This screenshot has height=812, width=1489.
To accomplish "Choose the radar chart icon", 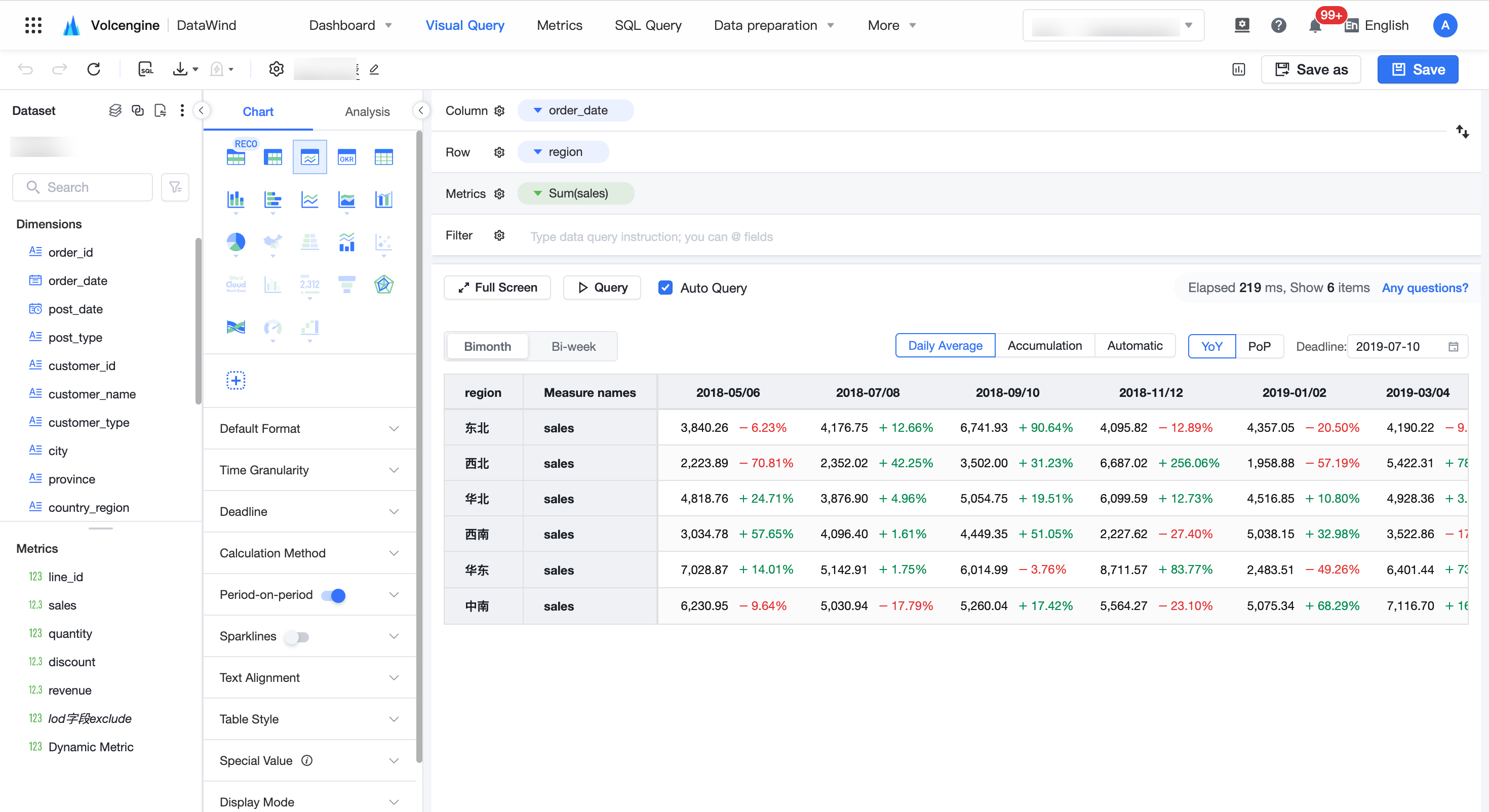I will (383, 285).
